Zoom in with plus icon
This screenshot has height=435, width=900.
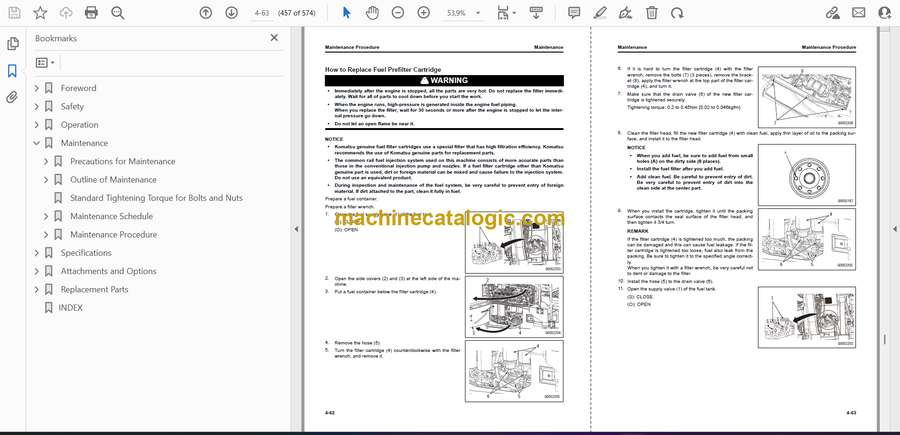click(424, 13)
